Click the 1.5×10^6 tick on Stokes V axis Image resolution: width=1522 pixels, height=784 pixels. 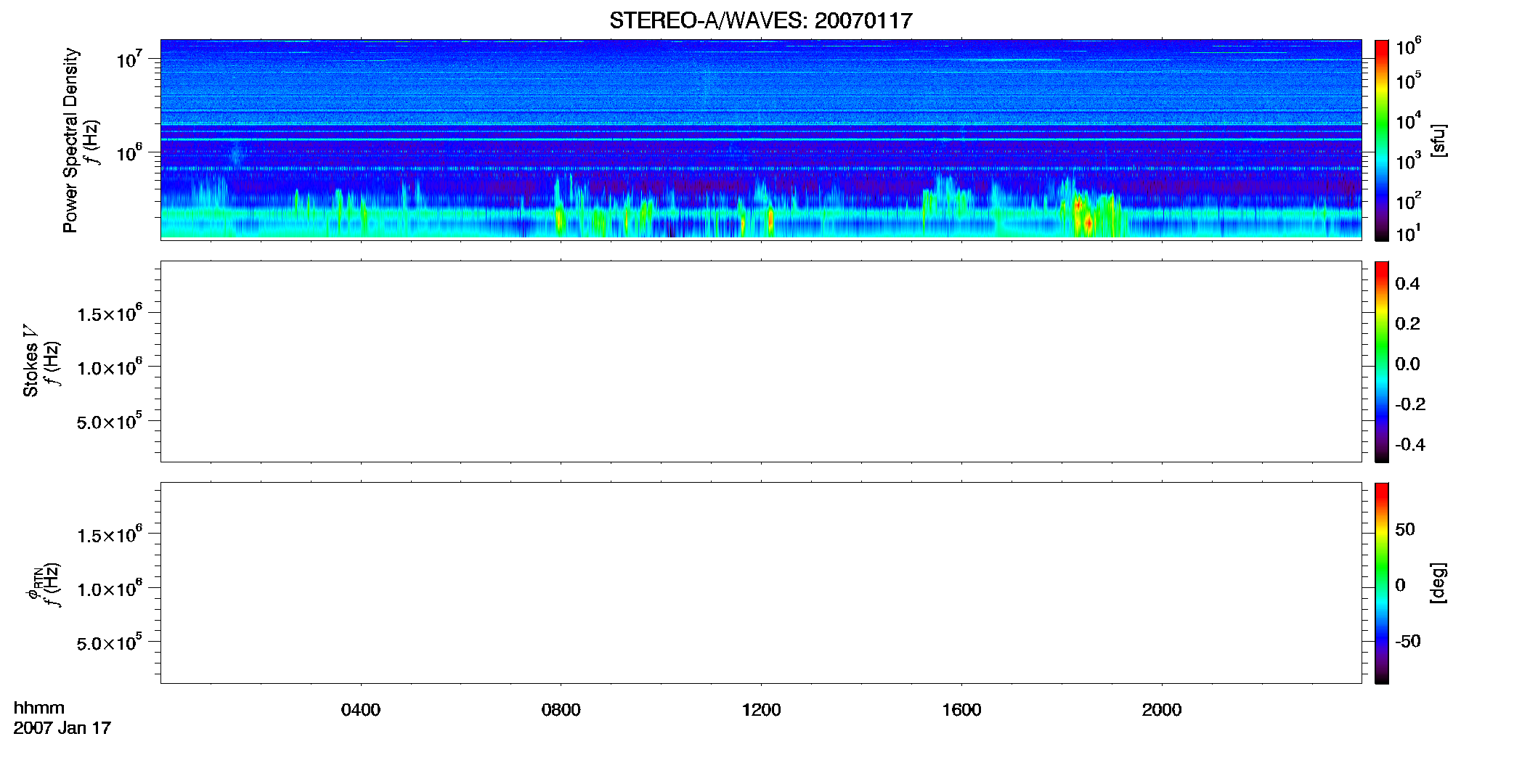pyautogui.click(x=110, y=313)
